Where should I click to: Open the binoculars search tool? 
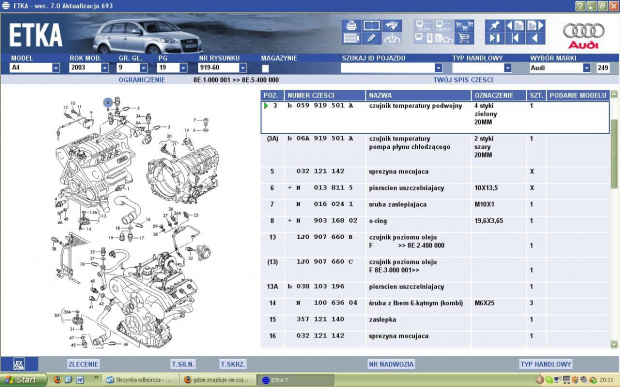[392, 26]
